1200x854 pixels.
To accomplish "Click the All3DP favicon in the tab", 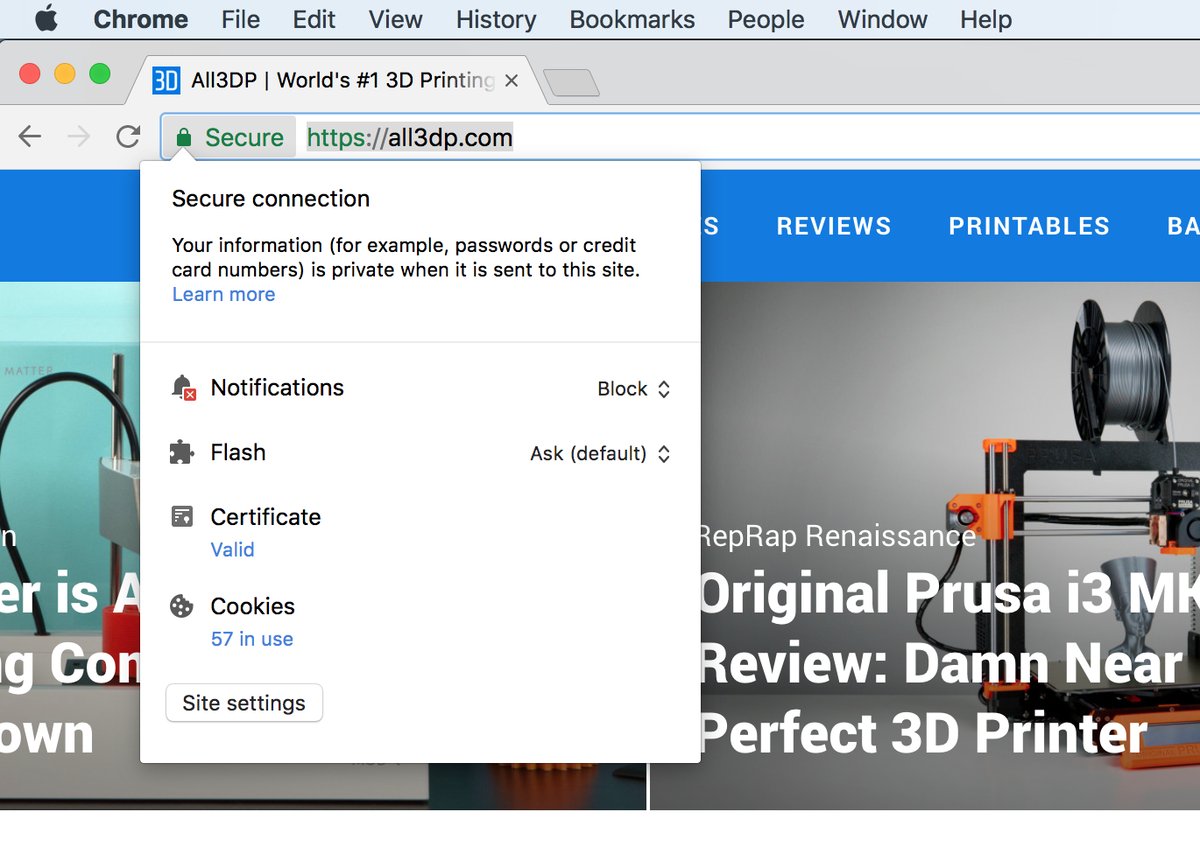I will [166, 80].
